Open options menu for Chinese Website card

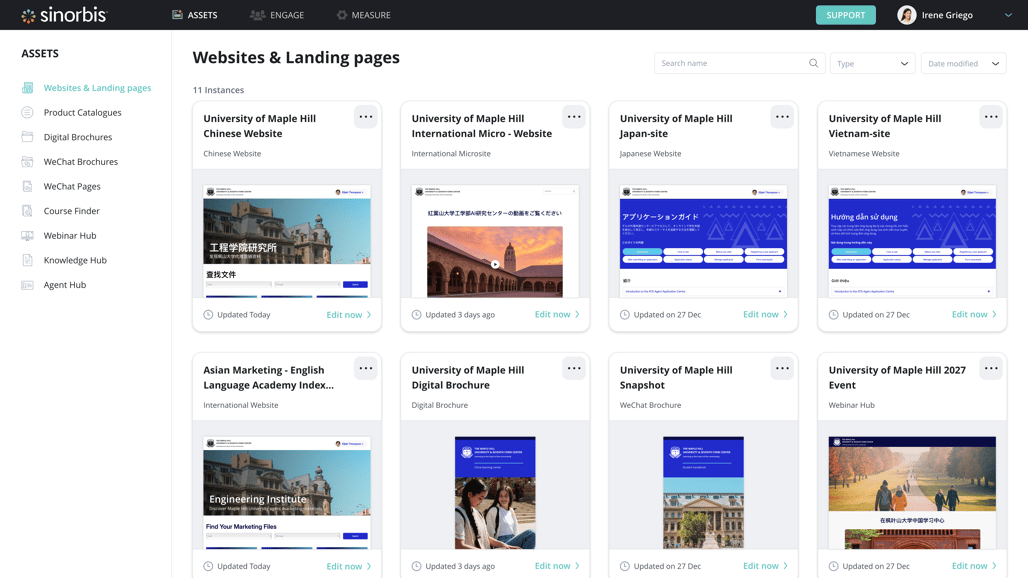(x=366, y=117)
